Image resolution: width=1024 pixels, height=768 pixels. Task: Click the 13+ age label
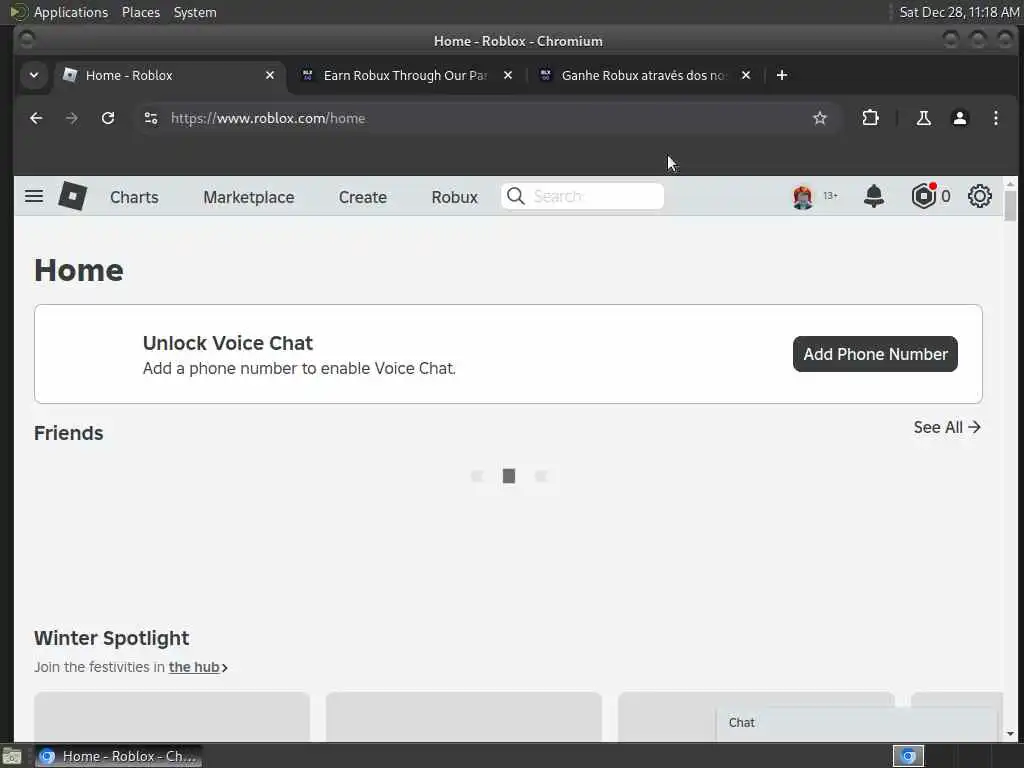830,195
